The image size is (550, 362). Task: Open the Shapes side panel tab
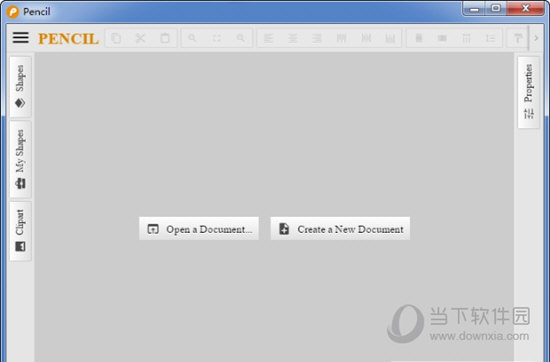(20, 87)
